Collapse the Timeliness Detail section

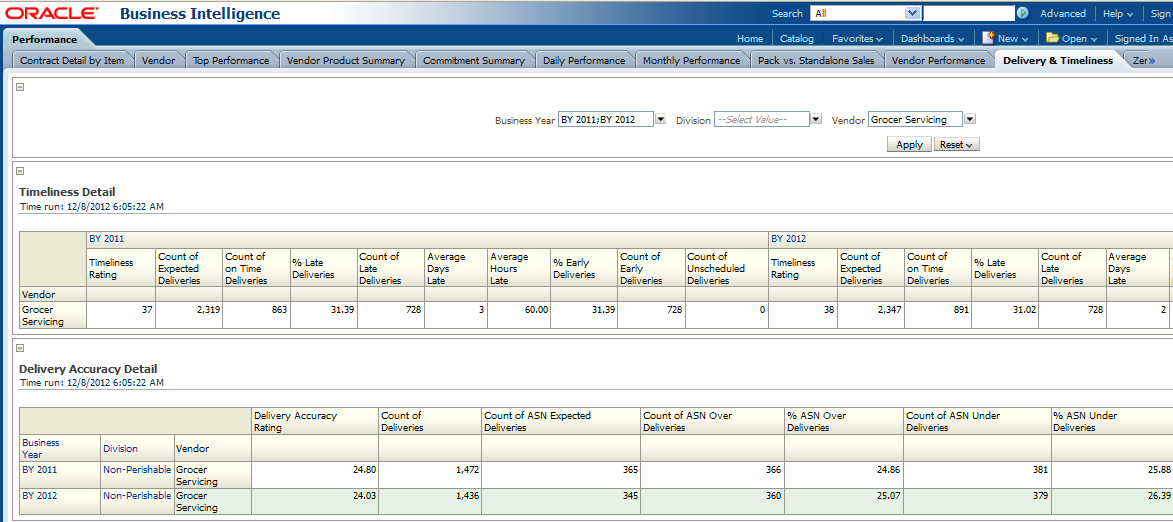[x=20, y=171]
